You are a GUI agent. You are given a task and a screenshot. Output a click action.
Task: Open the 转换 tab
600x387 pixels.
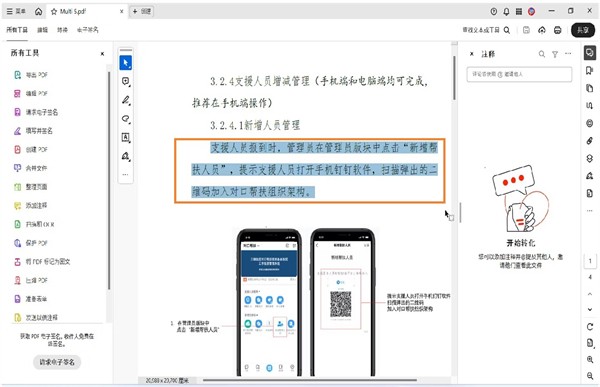point(62,30)
